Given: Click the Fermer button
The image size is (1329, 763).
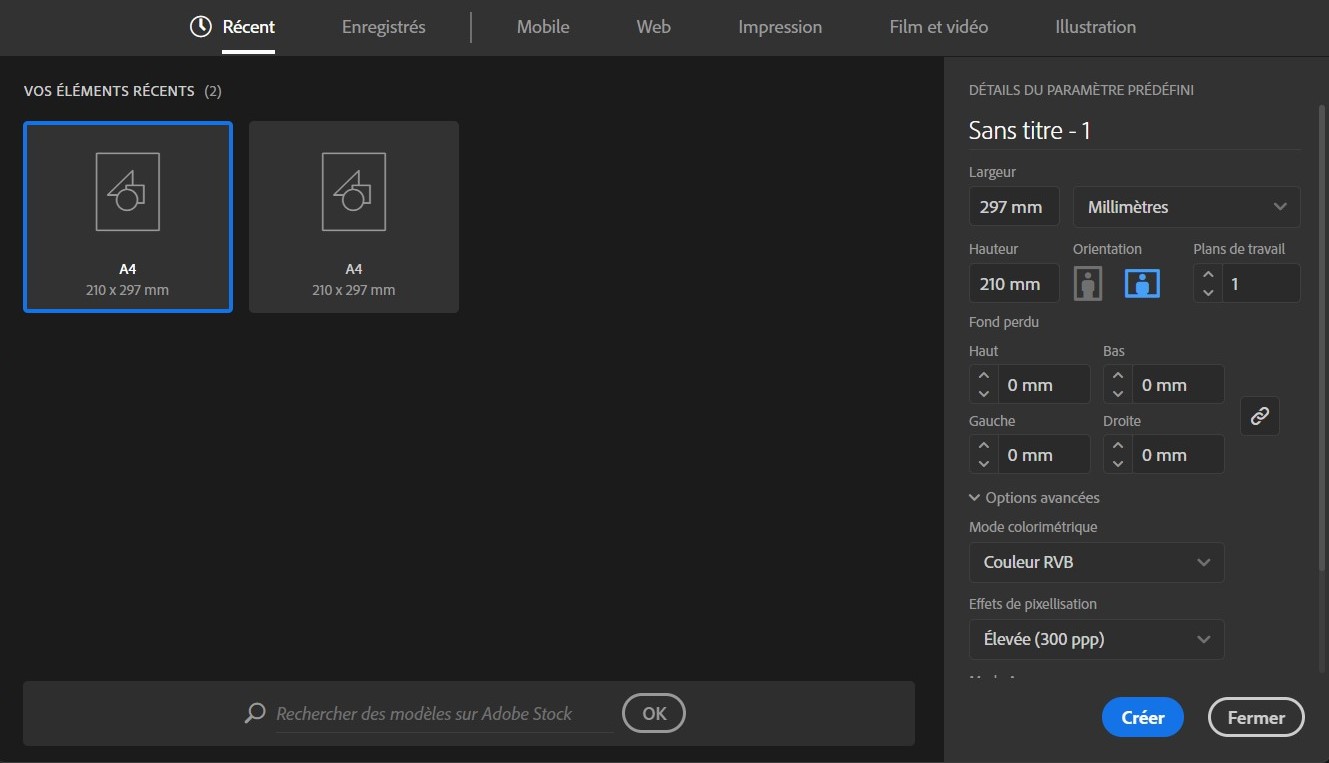Looking at the screenshot, I should click(x=1256, y=717).
